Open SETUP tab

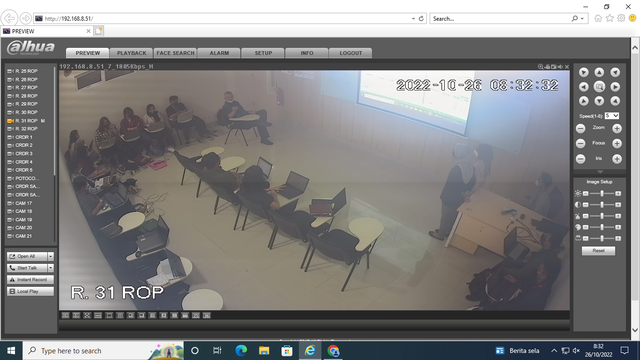(263, 53)
